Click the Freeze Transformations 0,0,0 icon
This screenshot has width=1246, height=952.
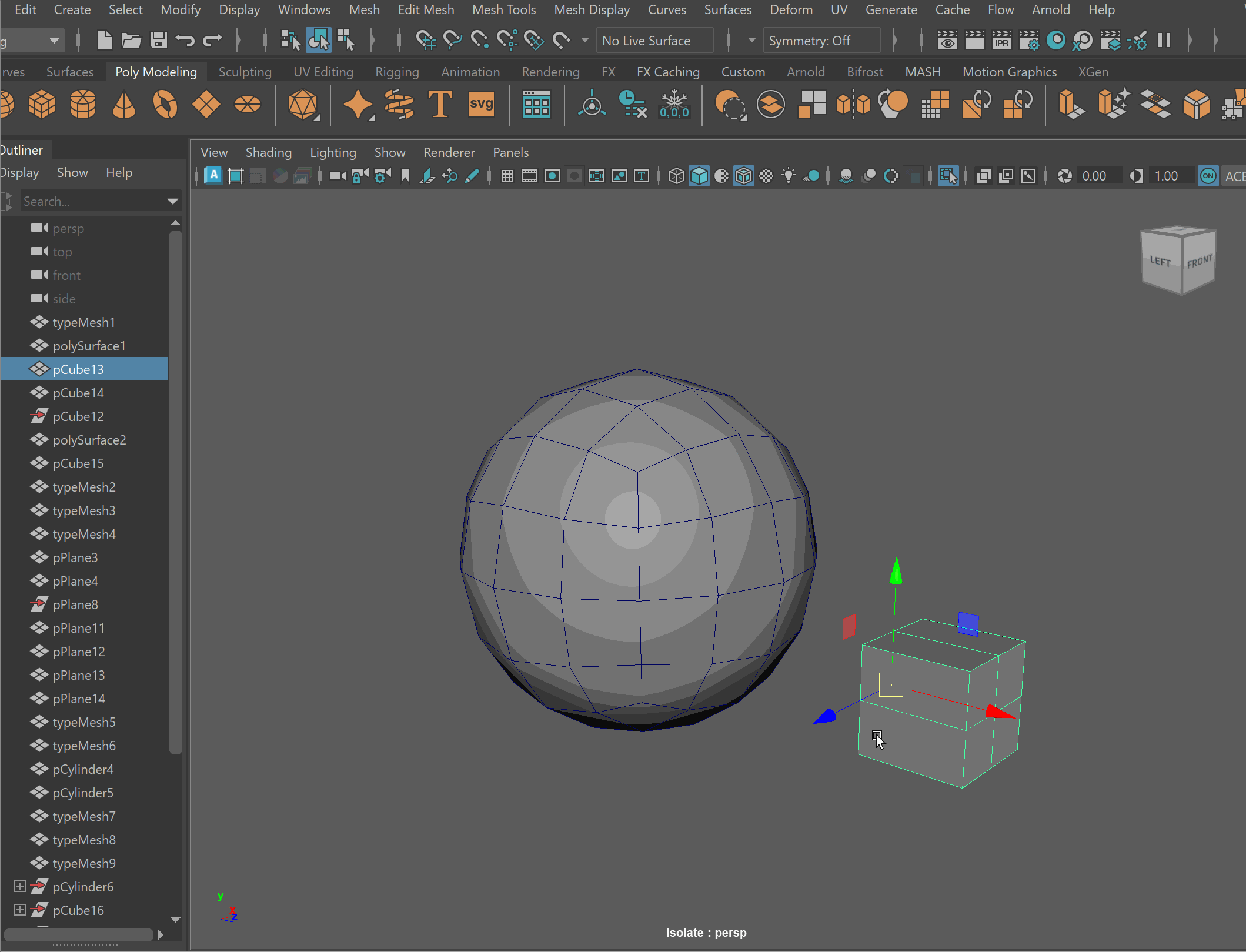674,105
